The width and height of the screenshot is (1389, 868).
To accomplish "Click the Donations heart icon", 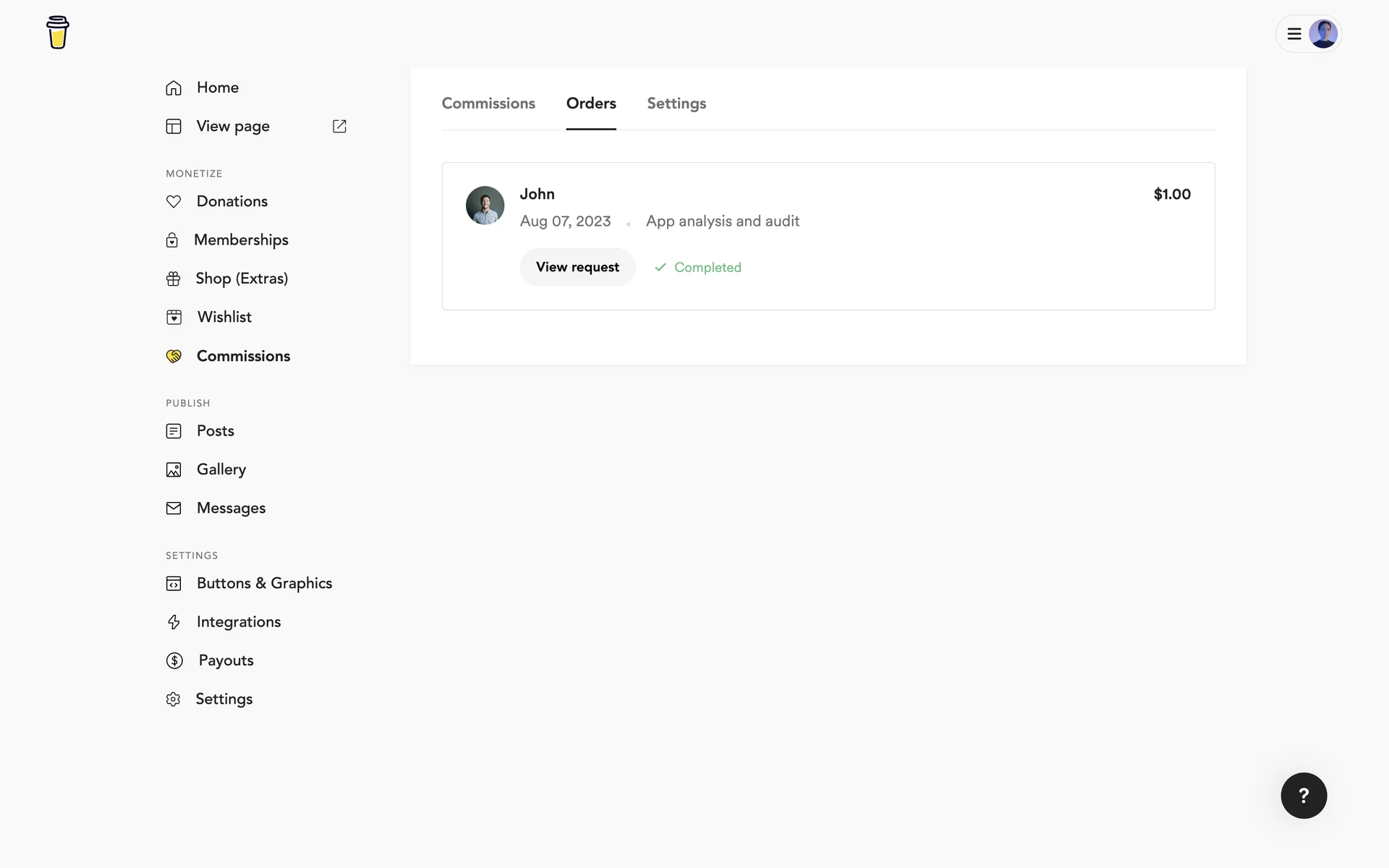I will pyautogui.click(x=174, y=202).
